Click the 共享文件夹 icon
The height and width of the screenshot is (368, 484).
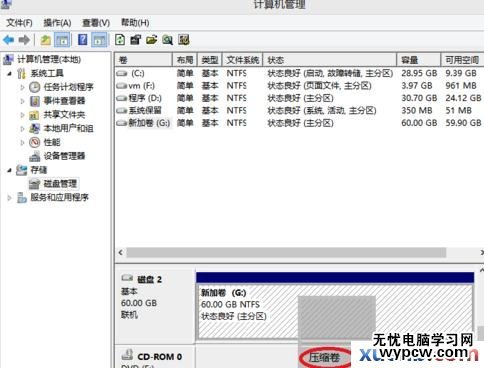point(34,115)
